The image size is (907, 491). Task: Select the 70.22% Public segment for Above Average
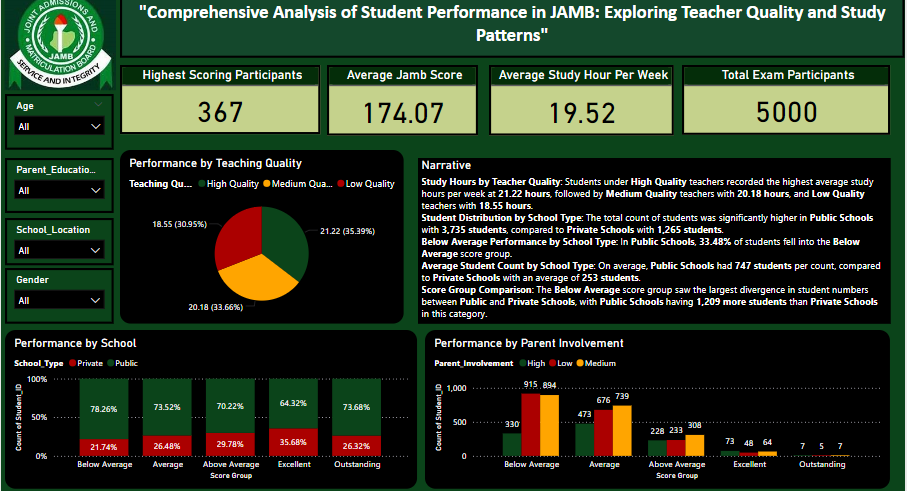tap(230, 406)
